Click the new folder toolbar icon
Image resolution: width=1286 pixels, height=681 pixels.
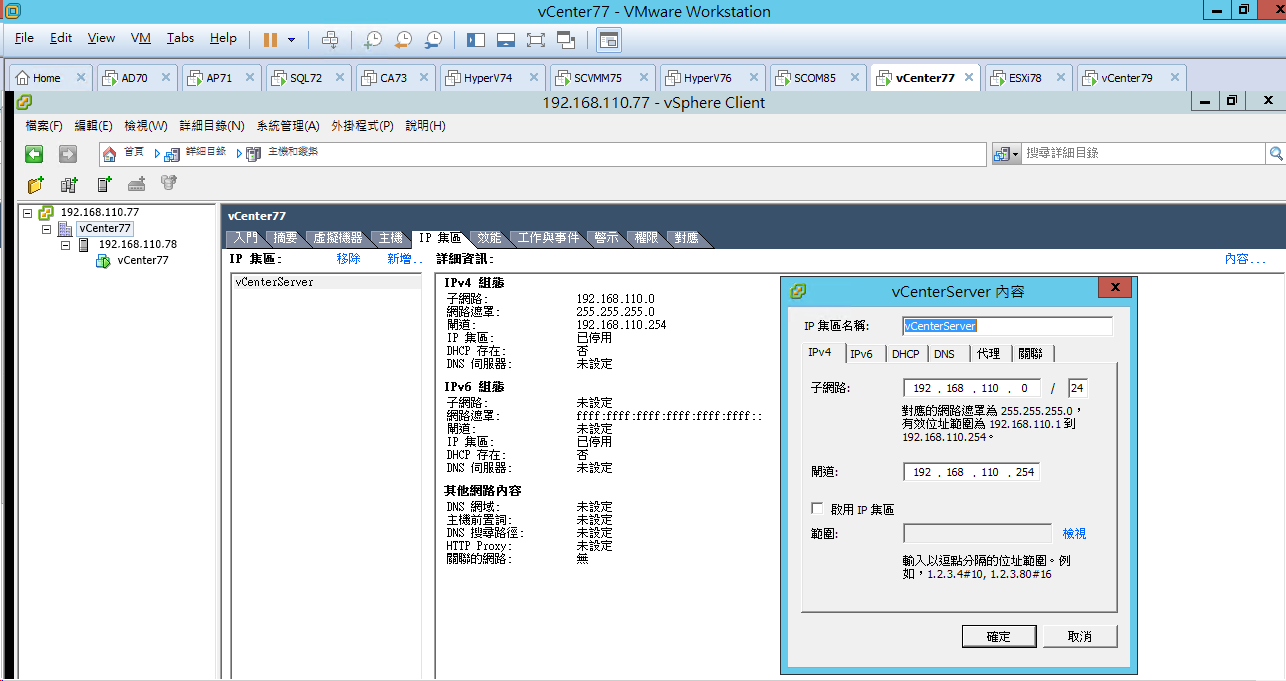coord(36,184)
